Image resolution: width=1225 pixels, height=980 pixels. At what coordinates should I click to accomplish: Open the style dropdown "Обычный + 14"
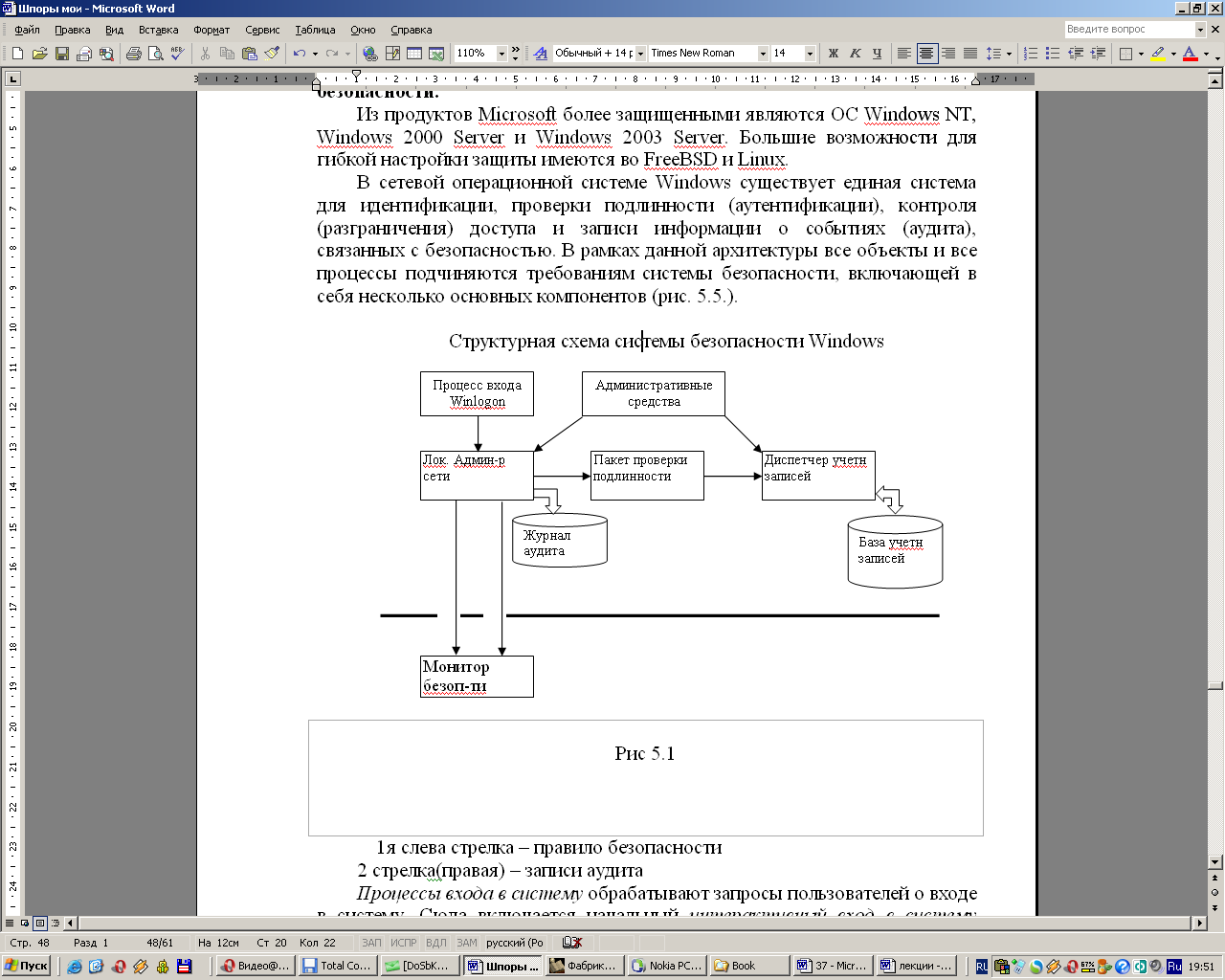pyautogui.click(x=640, y=54)
